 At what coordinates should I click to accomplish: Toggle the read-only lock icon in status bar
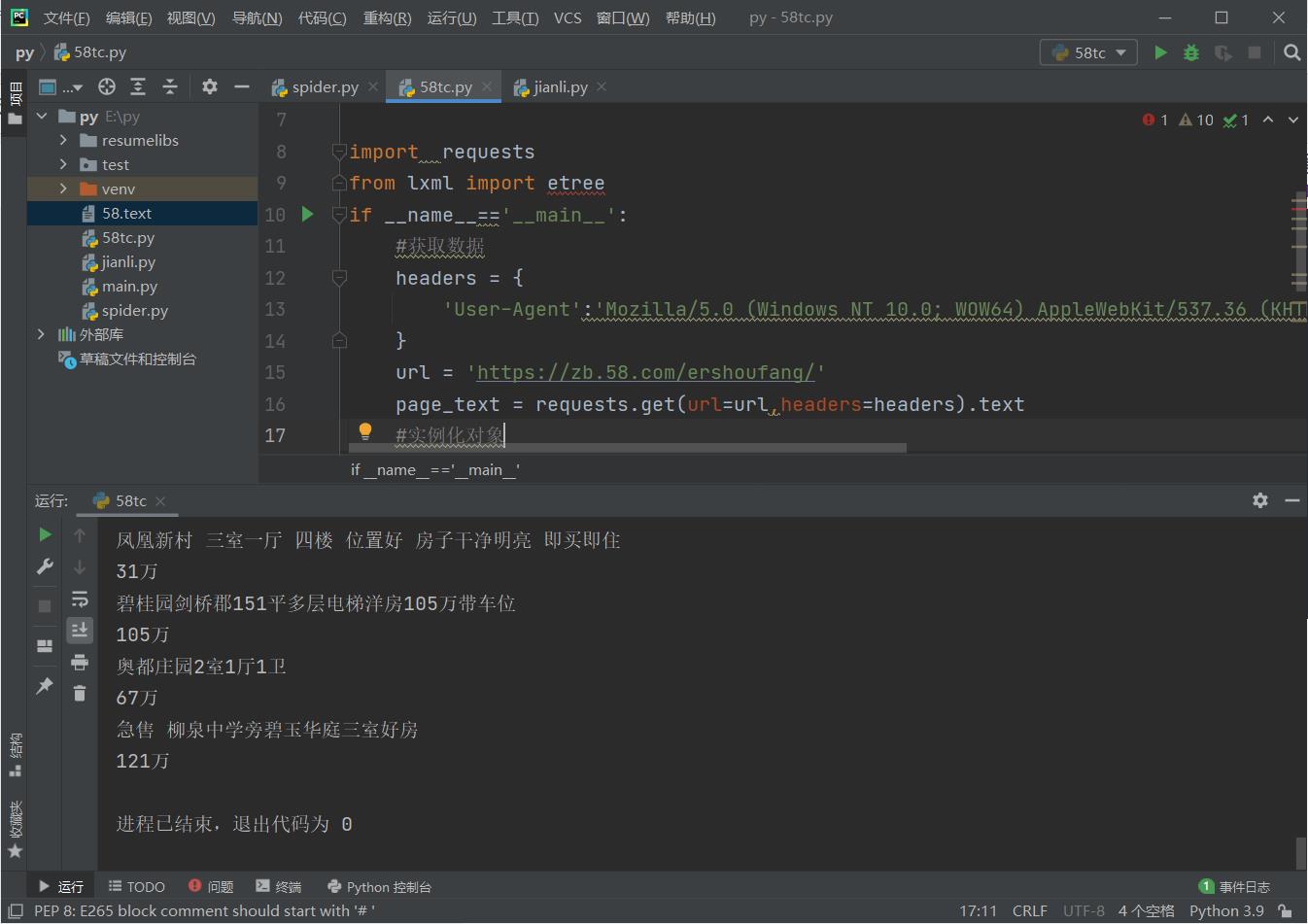1286,910
